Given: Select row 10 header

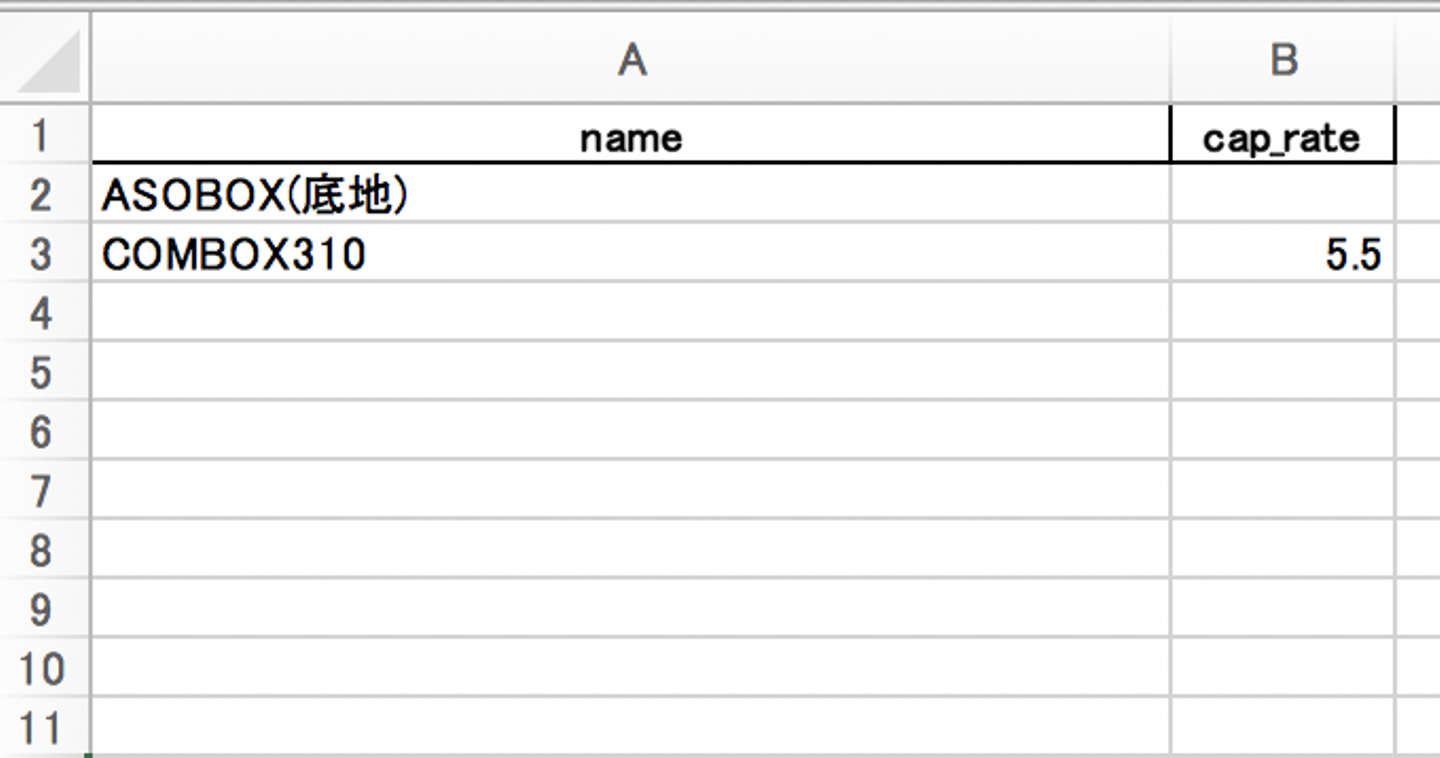Looking at the screenshot, I should coord(42,667).
